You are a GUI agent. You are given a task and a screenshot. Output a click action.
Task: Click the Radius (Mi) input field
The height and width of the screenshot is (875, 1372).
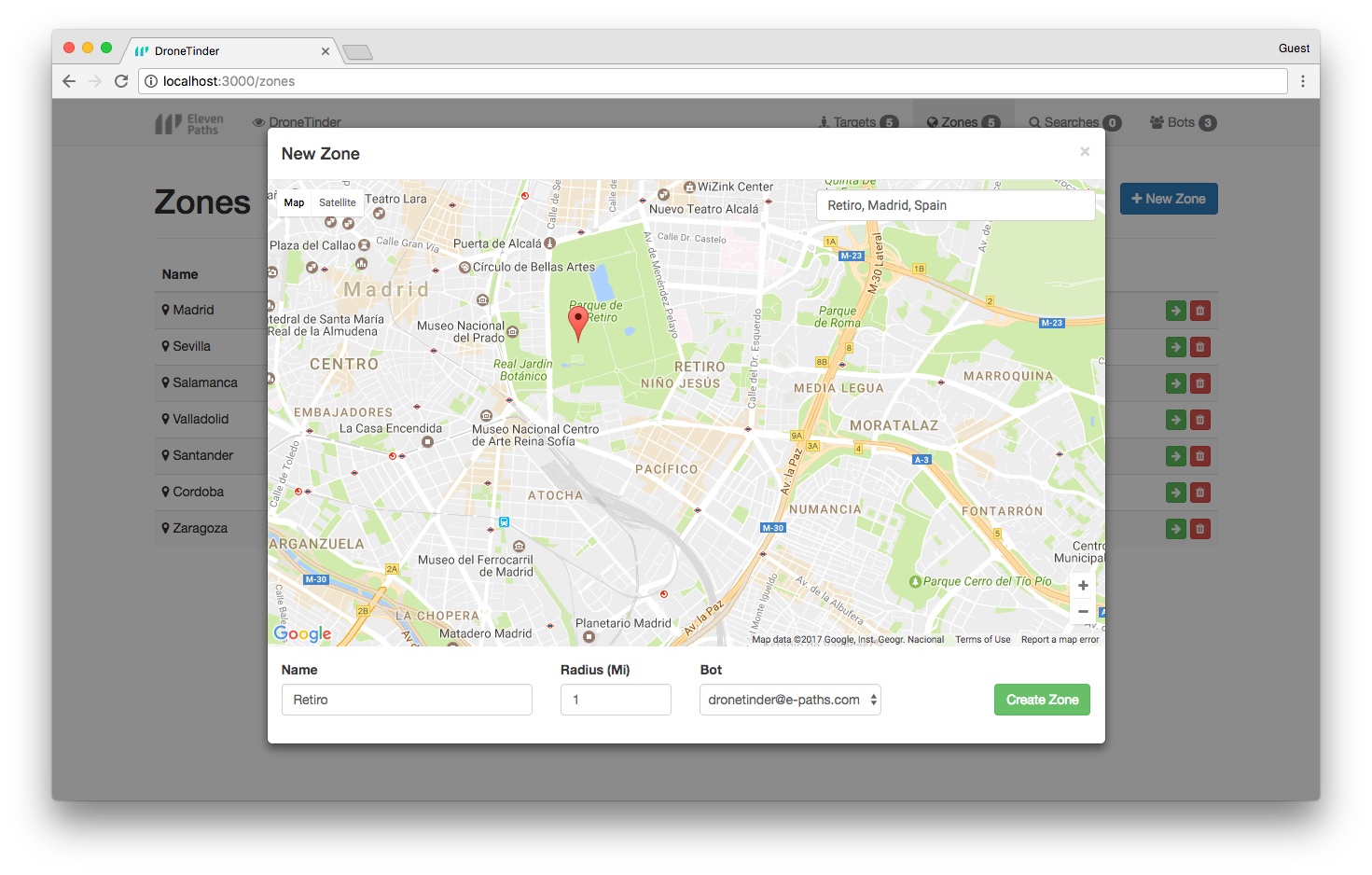click(616, 700)
